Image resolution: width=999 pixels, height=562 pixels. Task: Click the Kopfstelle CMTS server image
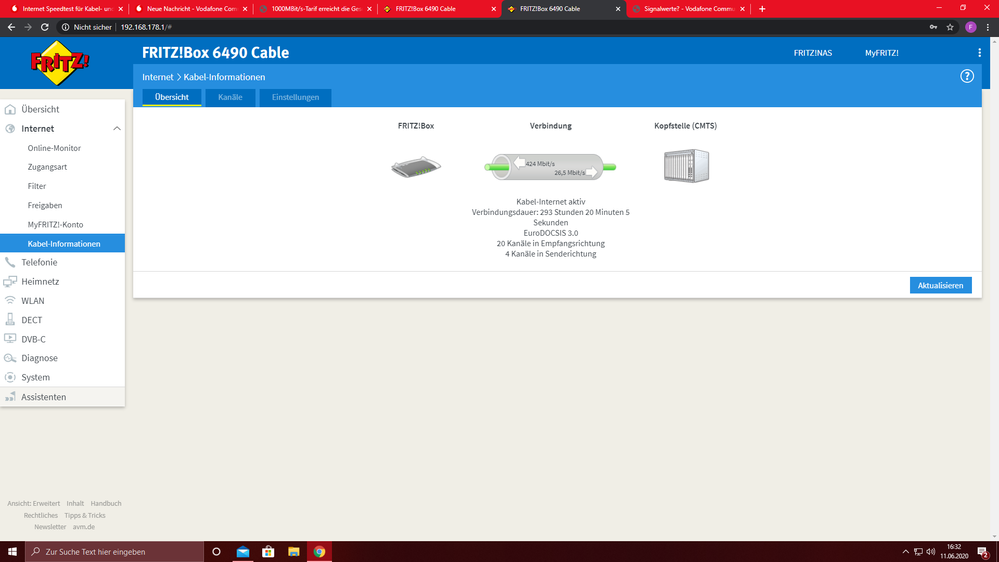(x=686, y=166)
